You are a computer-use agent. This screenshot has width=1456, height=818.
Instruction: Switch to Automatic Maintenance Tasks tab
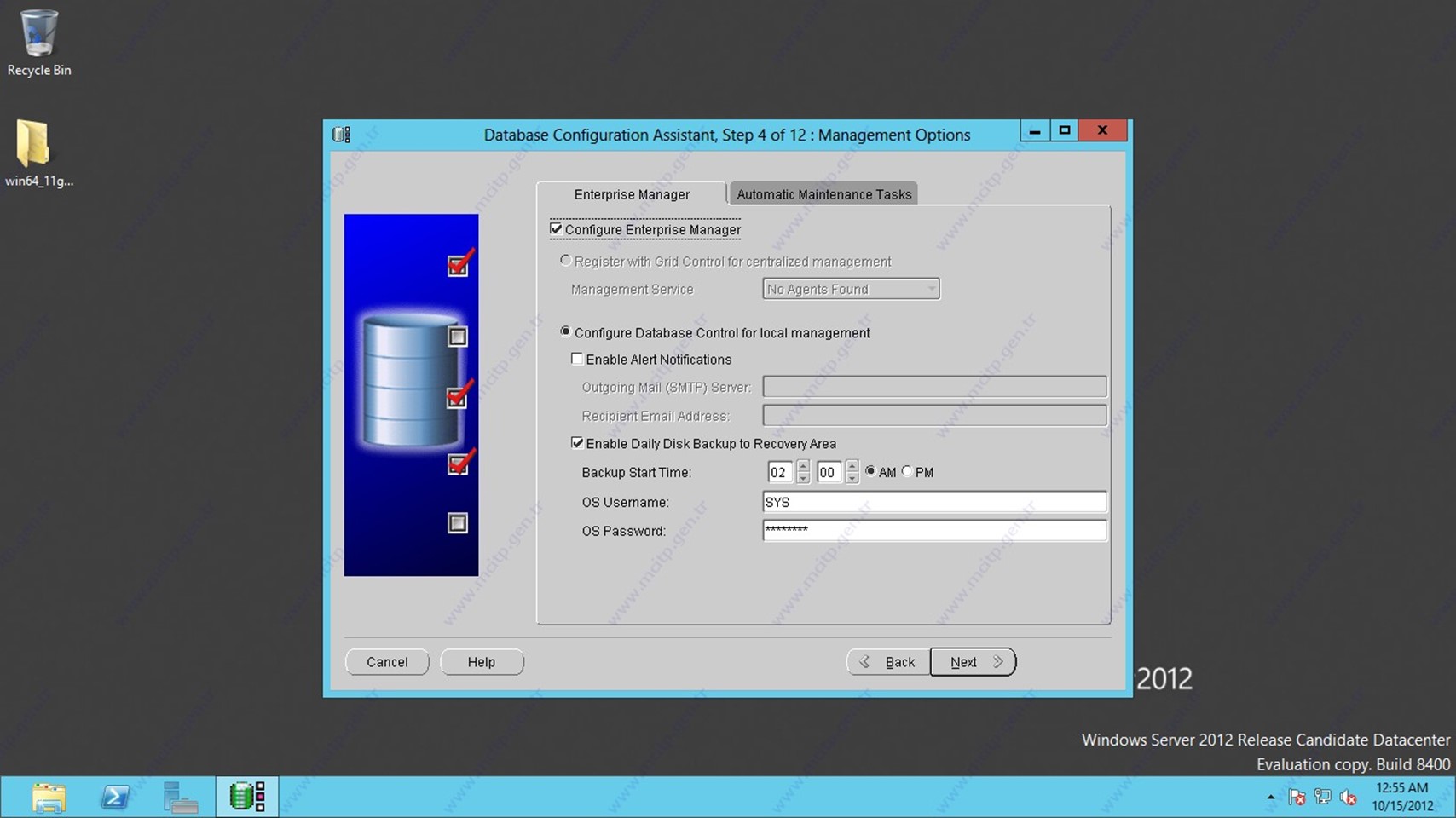tap(823, 194)
